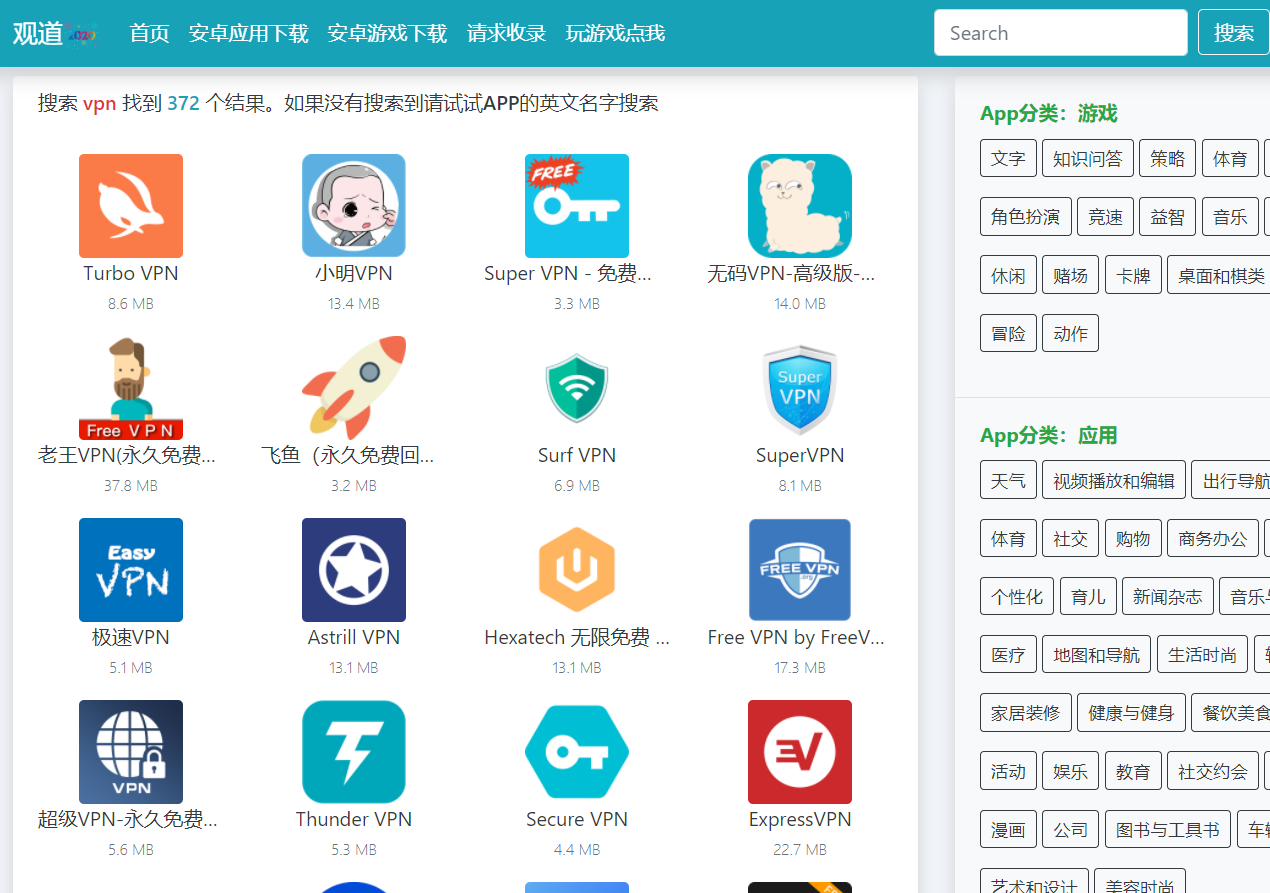
Task: Select the 购物 category tag
Action: coord(1133,538)
